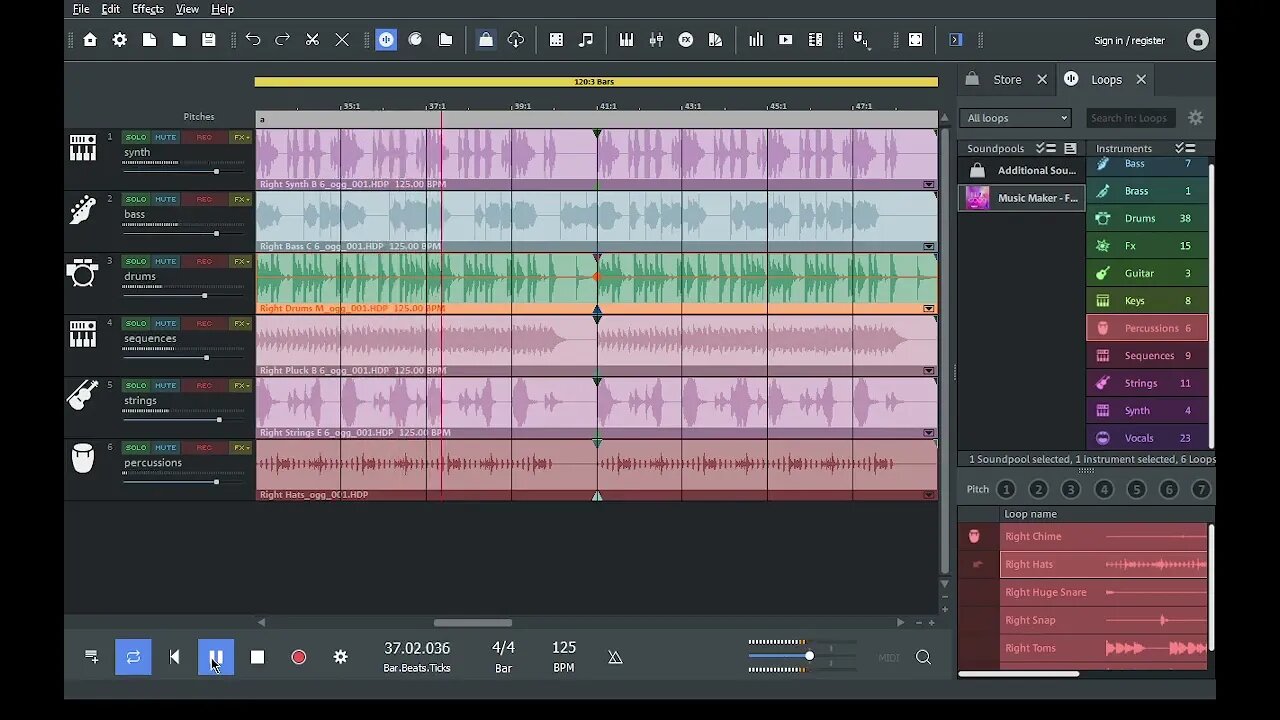Click the magnet snap icon
This screenshot has width=1280, height=720.
click(x=861, y=40)
